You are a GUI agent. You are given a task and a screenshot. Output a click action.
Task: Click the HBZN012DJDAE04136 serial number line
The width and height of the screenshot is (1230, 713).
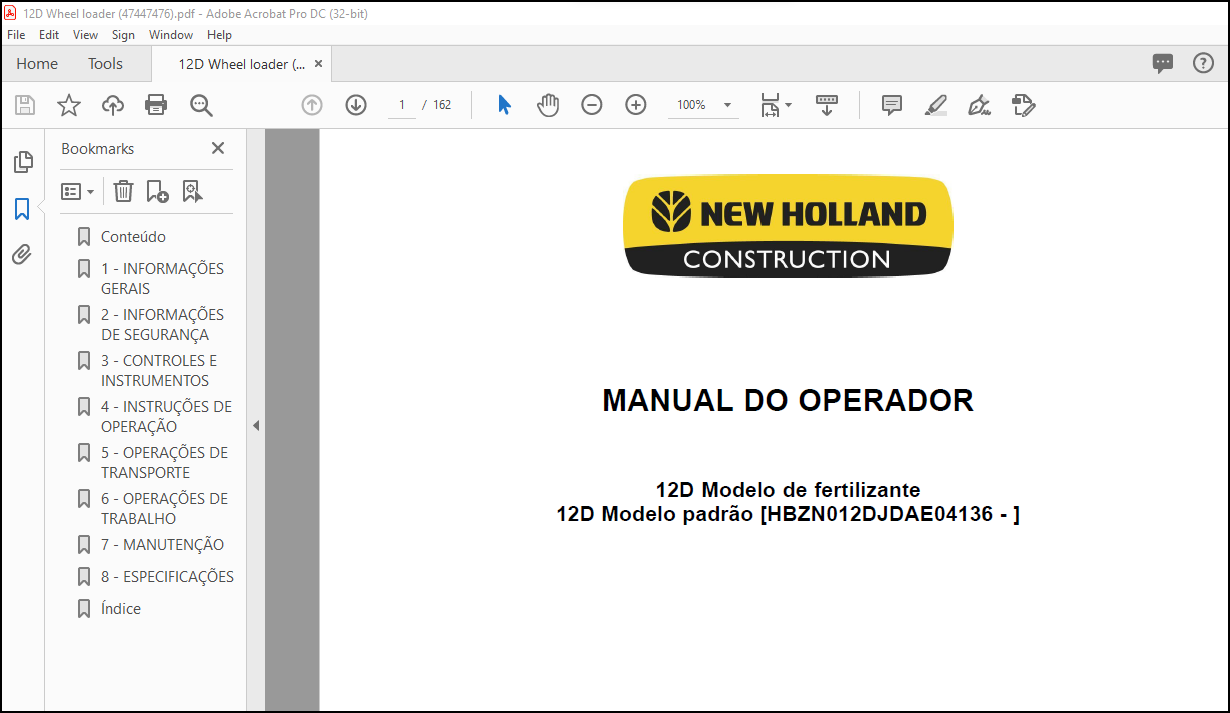[x=788, y=514]
